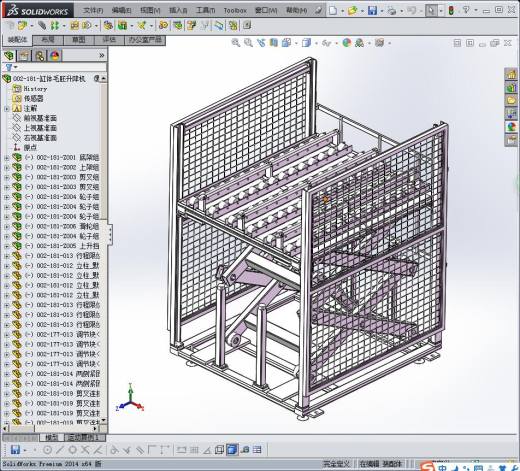Toggle the highlighted shaded view button at bottom
This screenshot has width=520, height=471.
point(232,450)
